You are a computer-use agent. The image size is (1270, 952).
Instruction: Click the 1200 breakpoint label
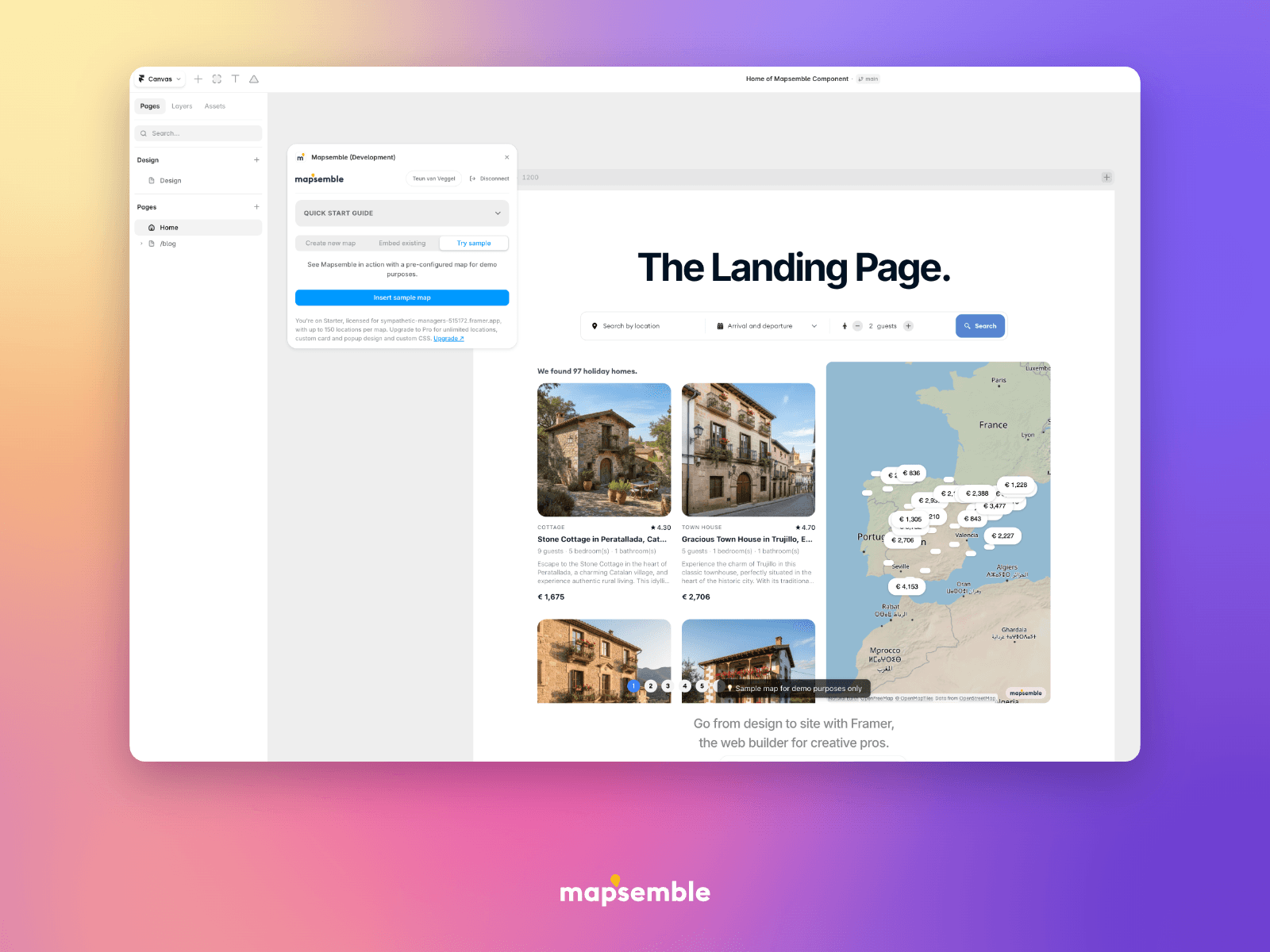pos(530,178)
